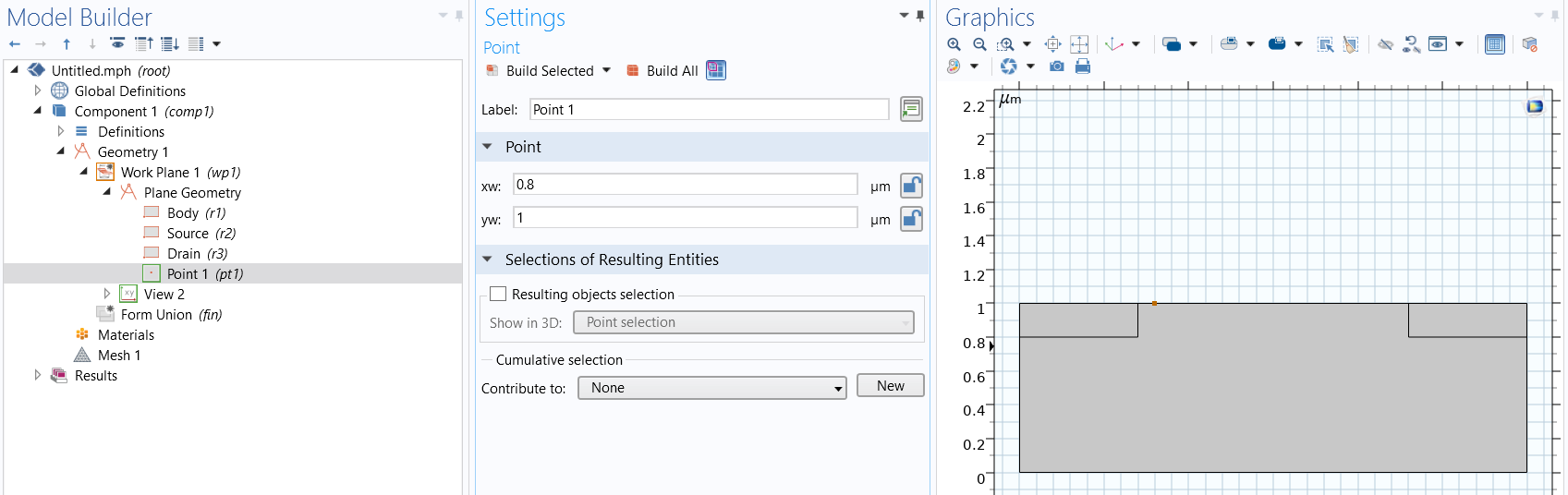Click the yw coordinate input field
Screen dimensions: 1568x495
point(685,218)
